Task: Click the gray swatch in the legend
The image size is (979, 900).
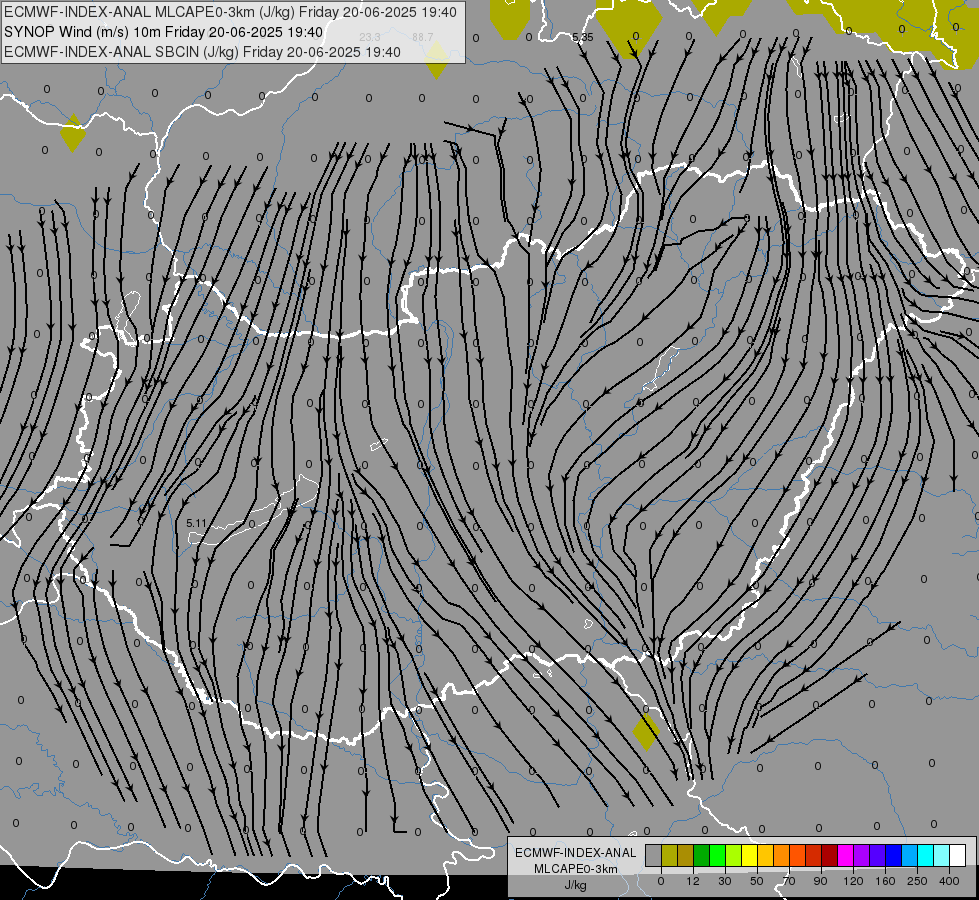Action: [654, 855]
